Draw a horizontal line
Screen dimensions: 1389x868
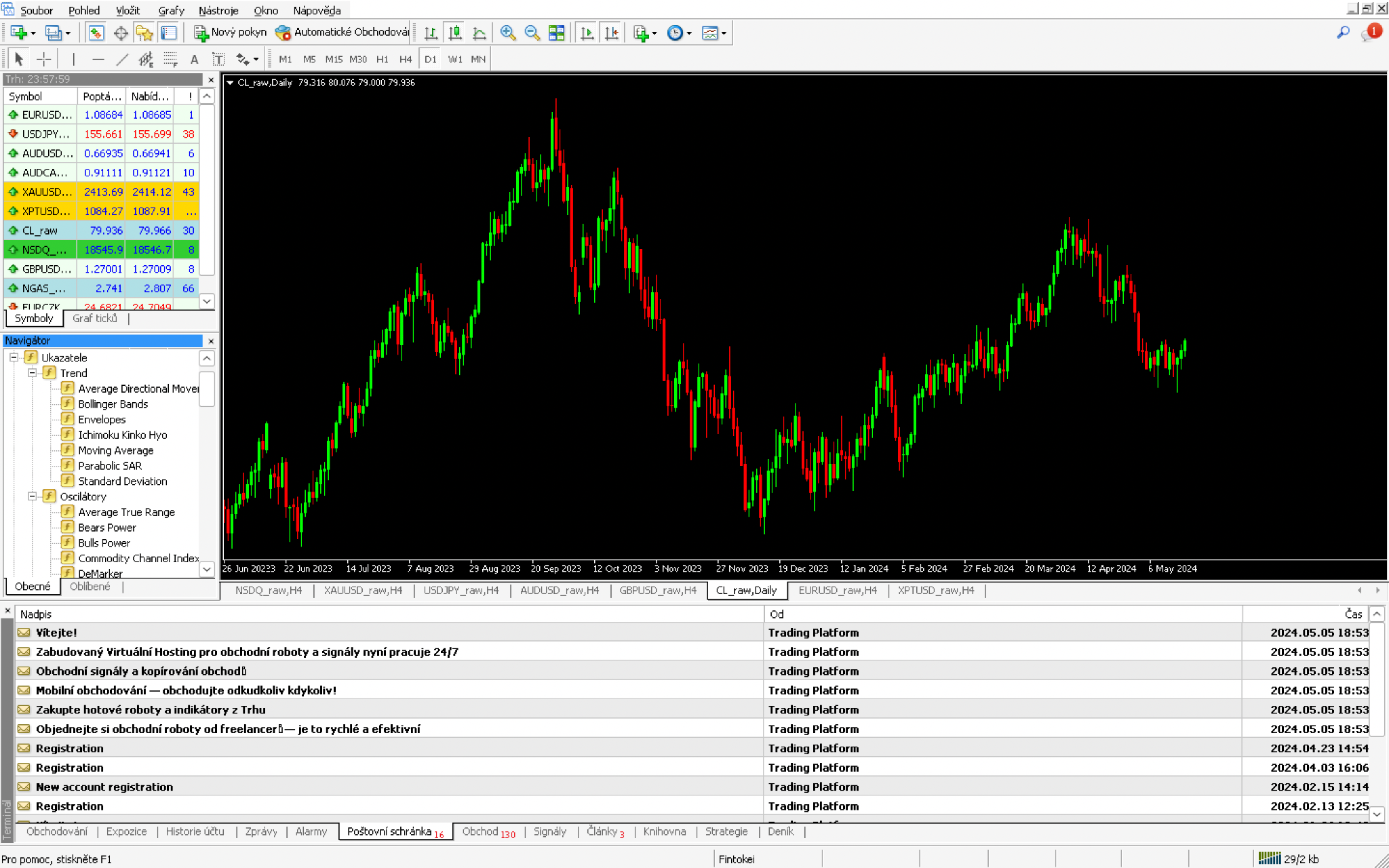[x=98, y=59]
